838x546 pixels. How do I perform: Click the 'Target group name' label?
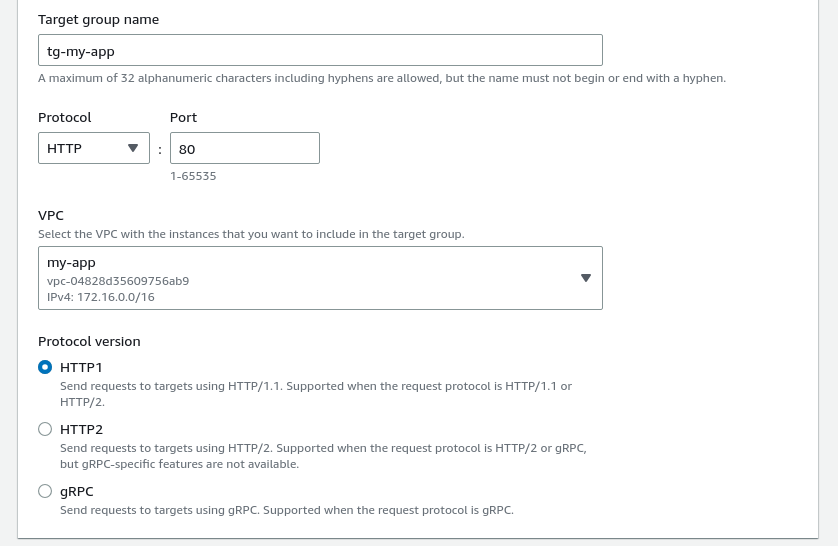click(x=98, y=19)
